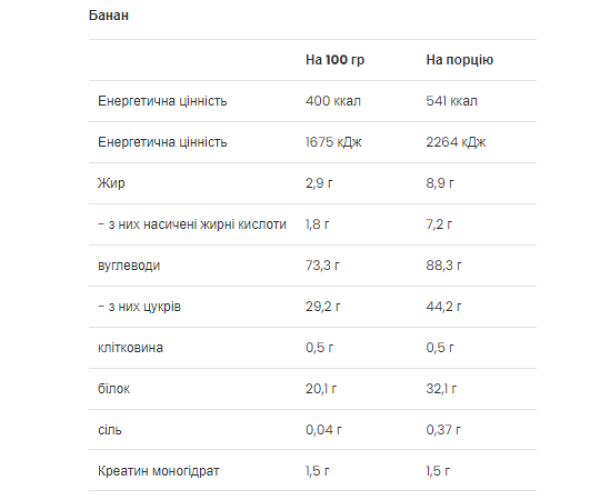
Task: Select the "з них насичені жирні кислоти" label
Action: tap(193, 224)
